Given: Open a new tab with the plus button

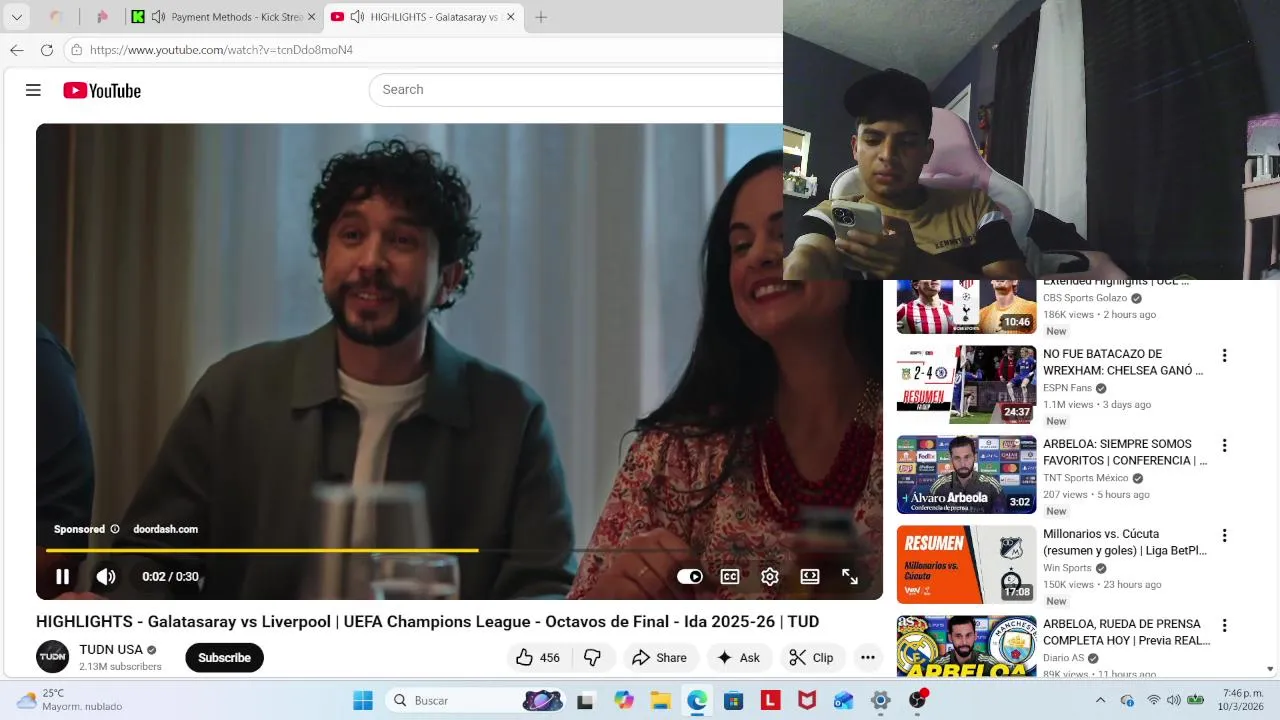Looking at the screenshot, I should (x=541, y=17).
